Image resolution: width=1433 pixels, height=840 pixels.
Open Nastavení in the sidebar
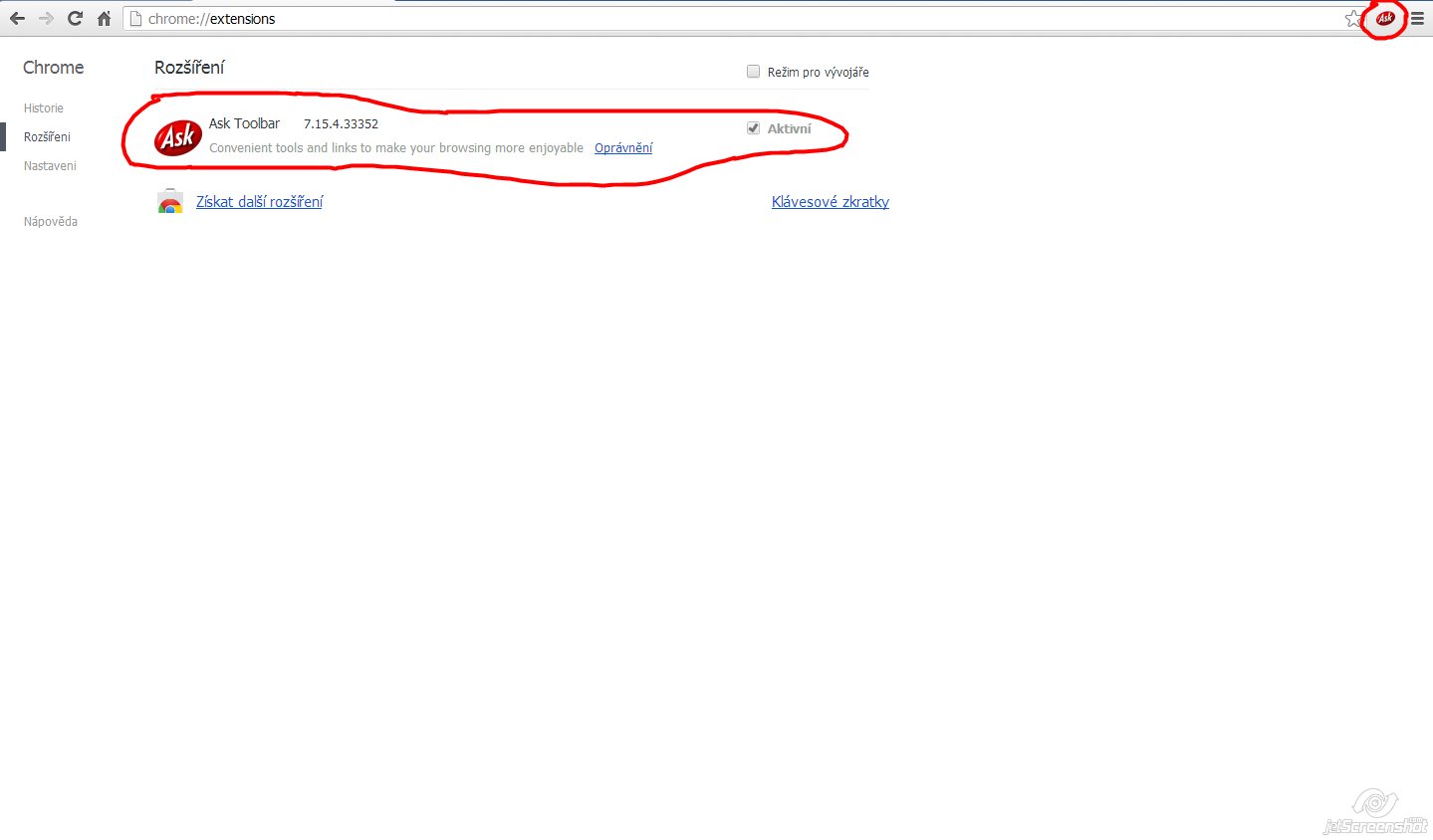(x=50, y=166)
